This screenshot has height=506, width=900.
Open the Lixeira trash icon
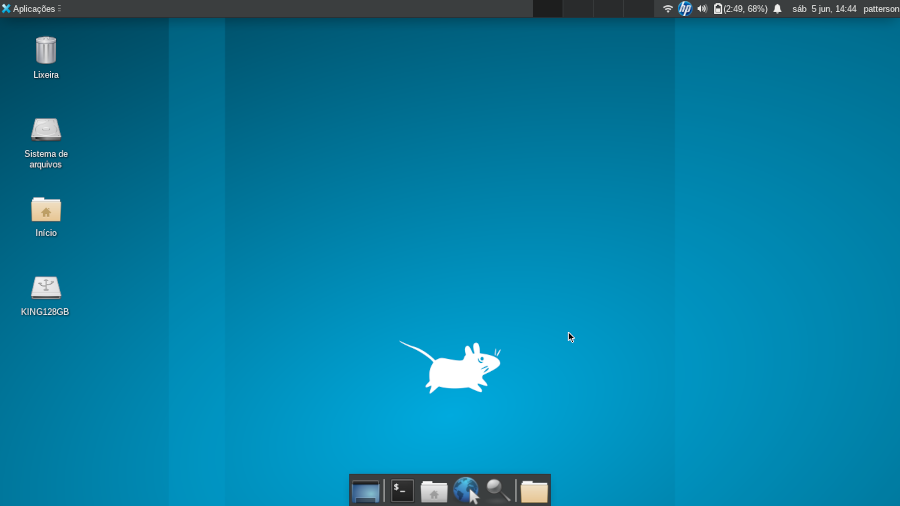click(x=46, y=50)
